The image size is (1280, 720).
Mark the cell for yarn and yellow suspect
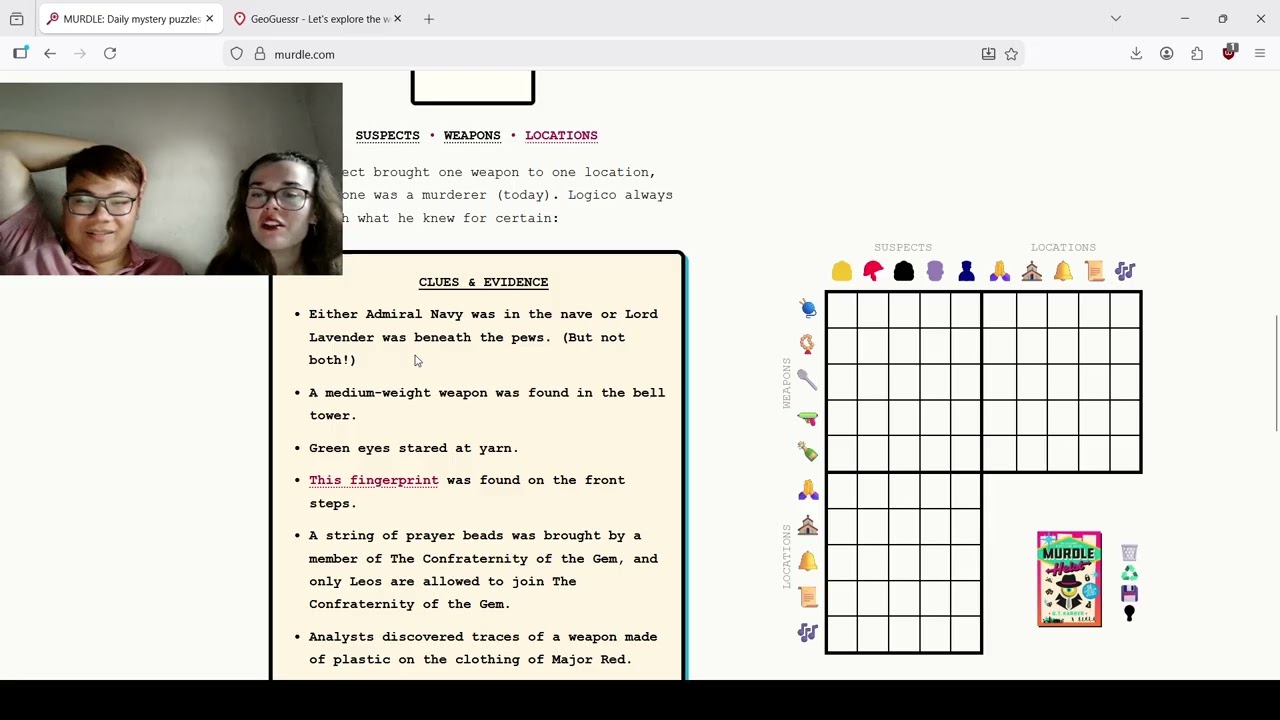tap(842, 310)
